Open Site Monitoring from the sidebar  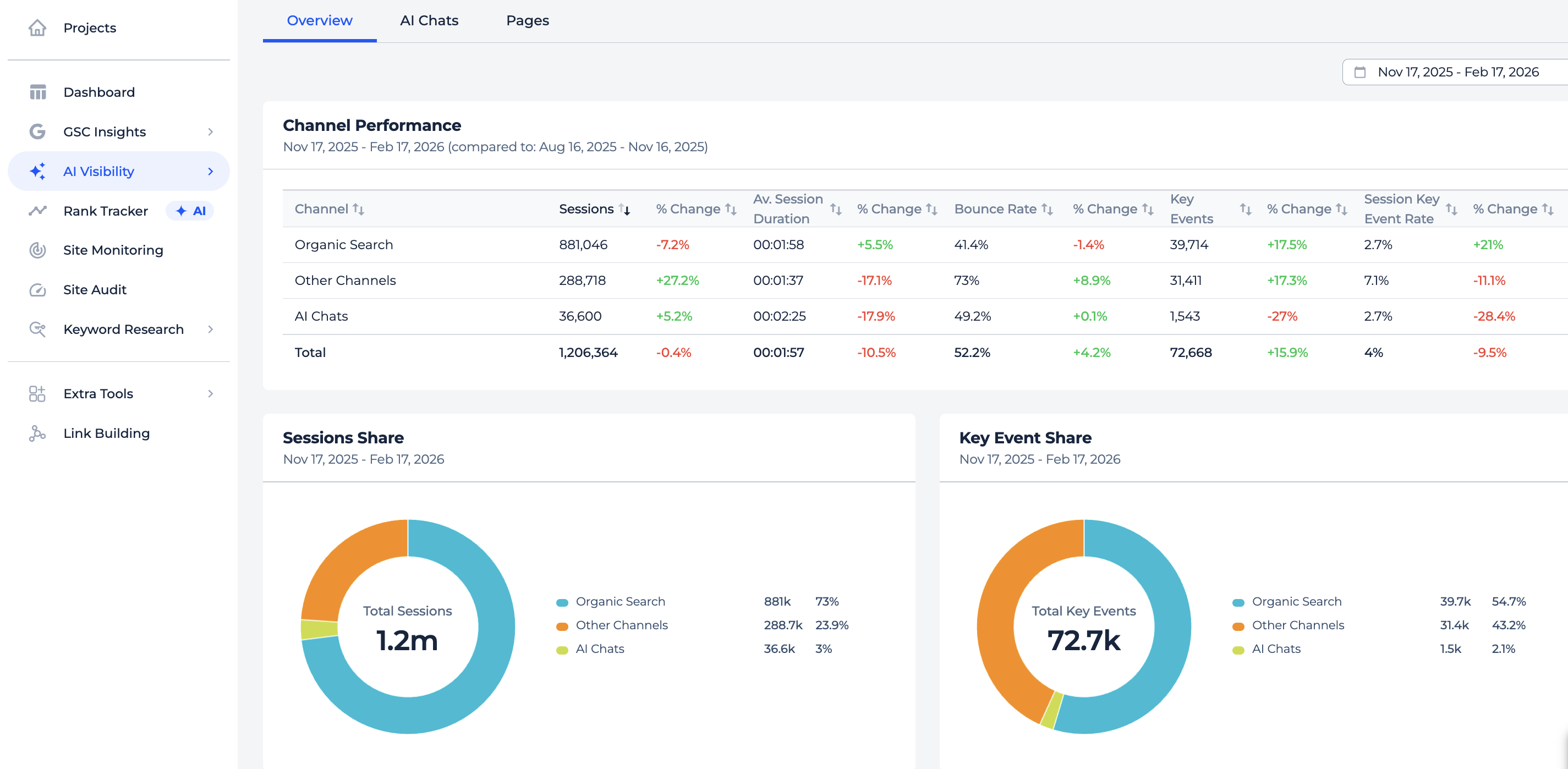(37, 250)
